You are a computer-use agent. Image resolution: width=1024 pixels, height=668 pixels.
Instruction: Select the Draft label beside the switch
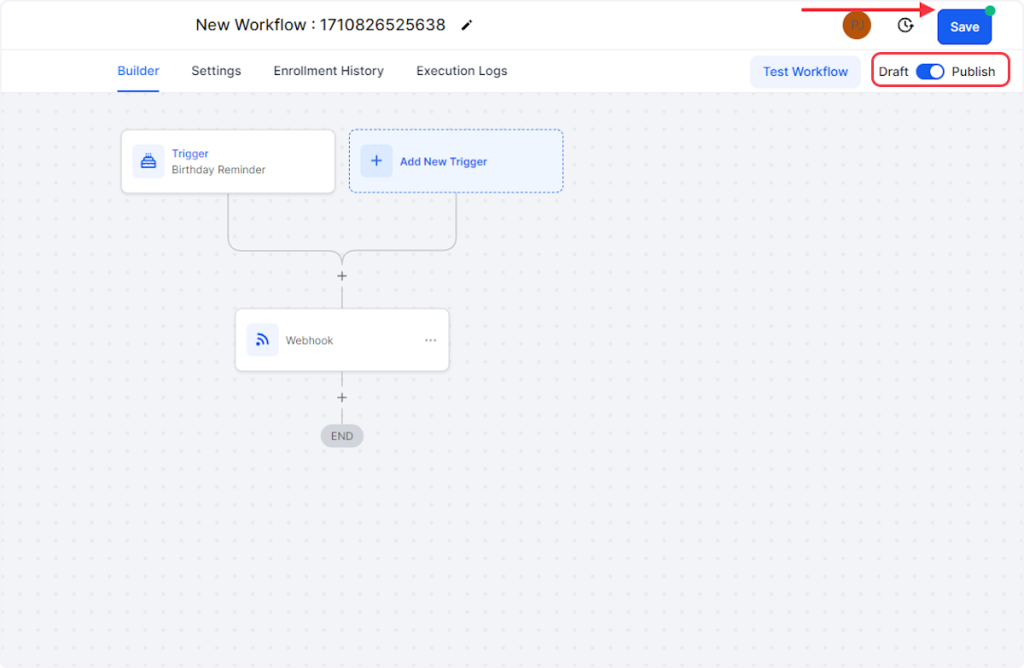point(893,72)
